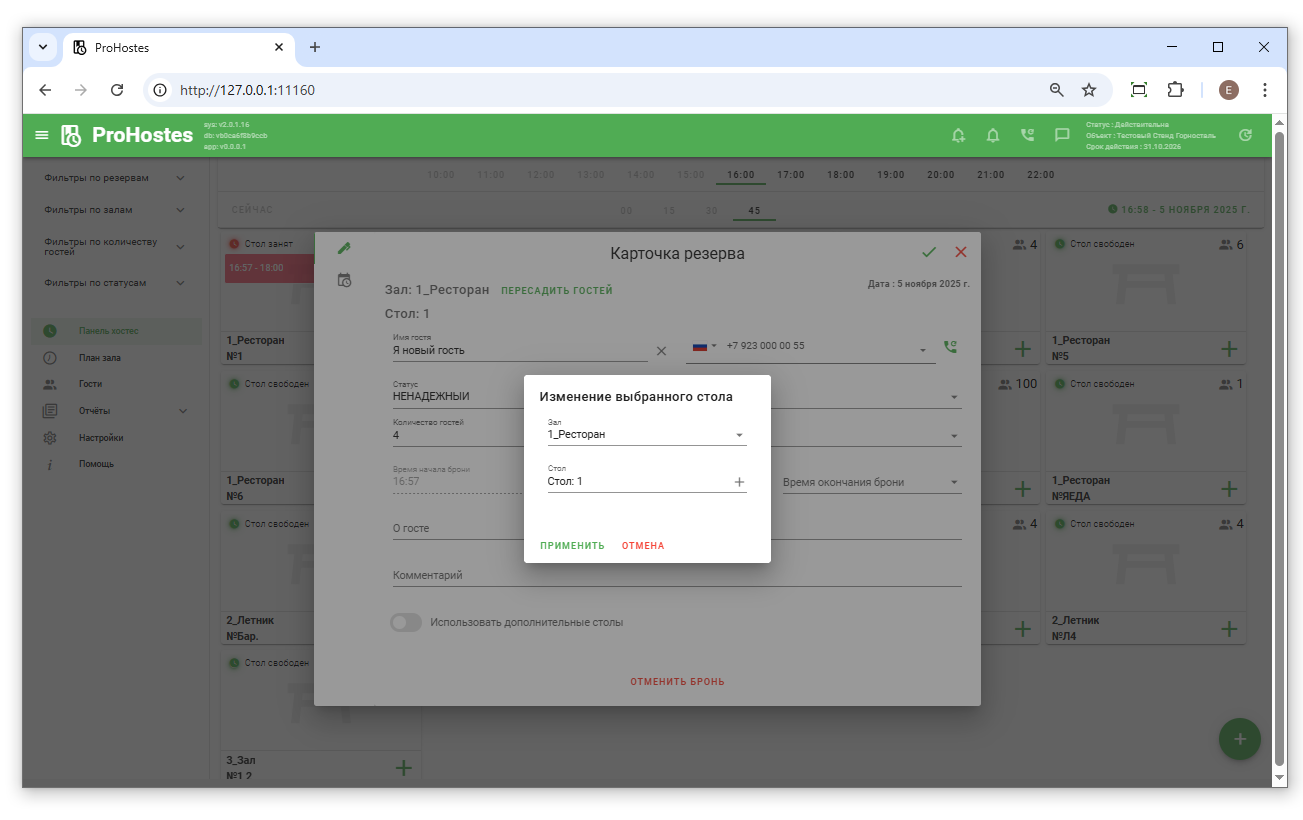Click the ОТМЕНА button in the dialog

pos(643,546)
